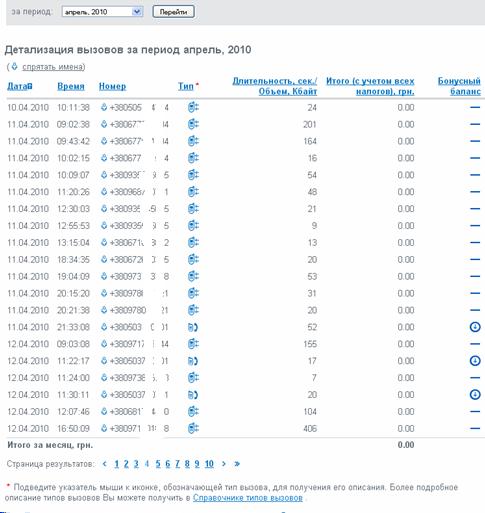Select date cell 10.04.2010
The width and height of the screenshot is (485, 513).
click(x=28, y=107)
